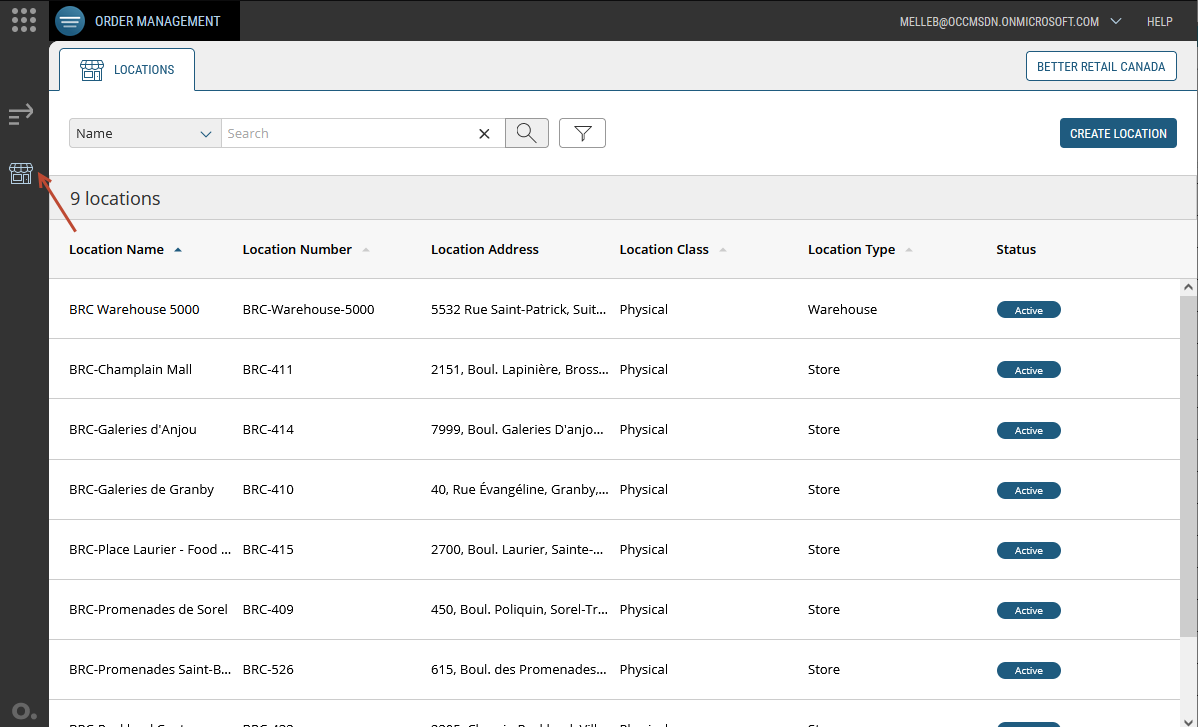This screenshot has width=1198, height=727.
Task: Select the Locations tab
Action: [x=127, y=70]
